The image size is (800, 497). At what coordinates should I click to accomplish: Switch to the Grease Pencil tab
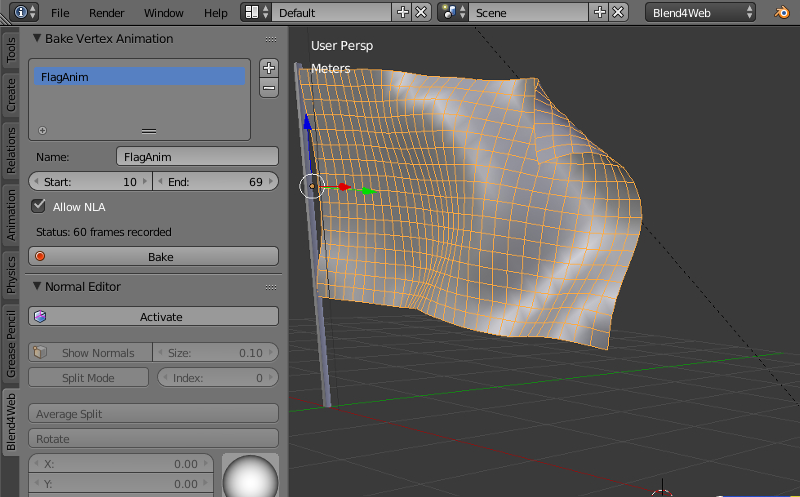(x=11, y=344)
